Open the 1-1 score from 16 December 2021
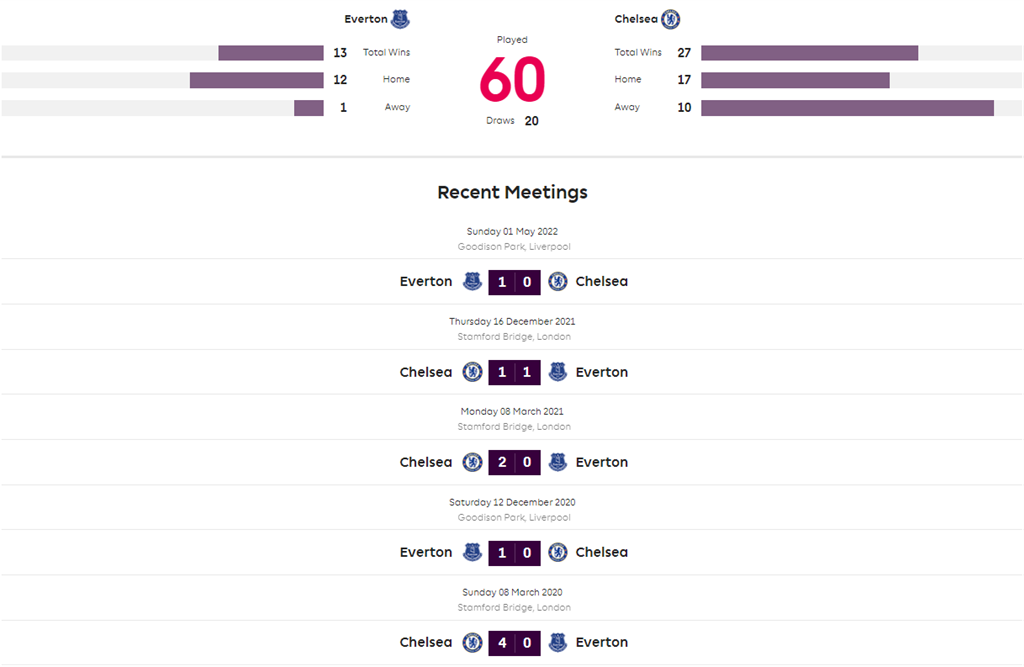 pos(515,372)
